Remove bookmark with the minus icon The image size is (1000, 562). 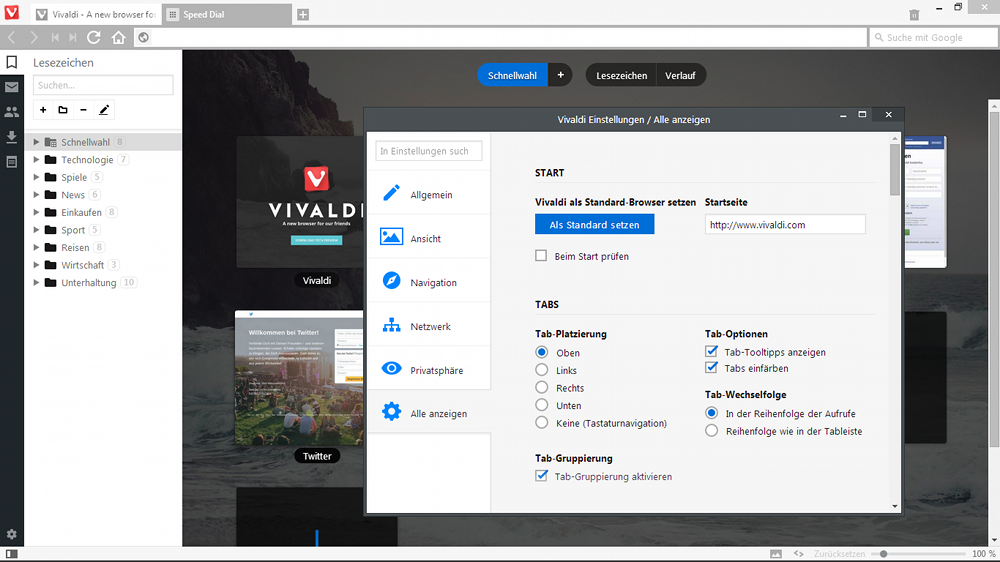pos(83,110)
